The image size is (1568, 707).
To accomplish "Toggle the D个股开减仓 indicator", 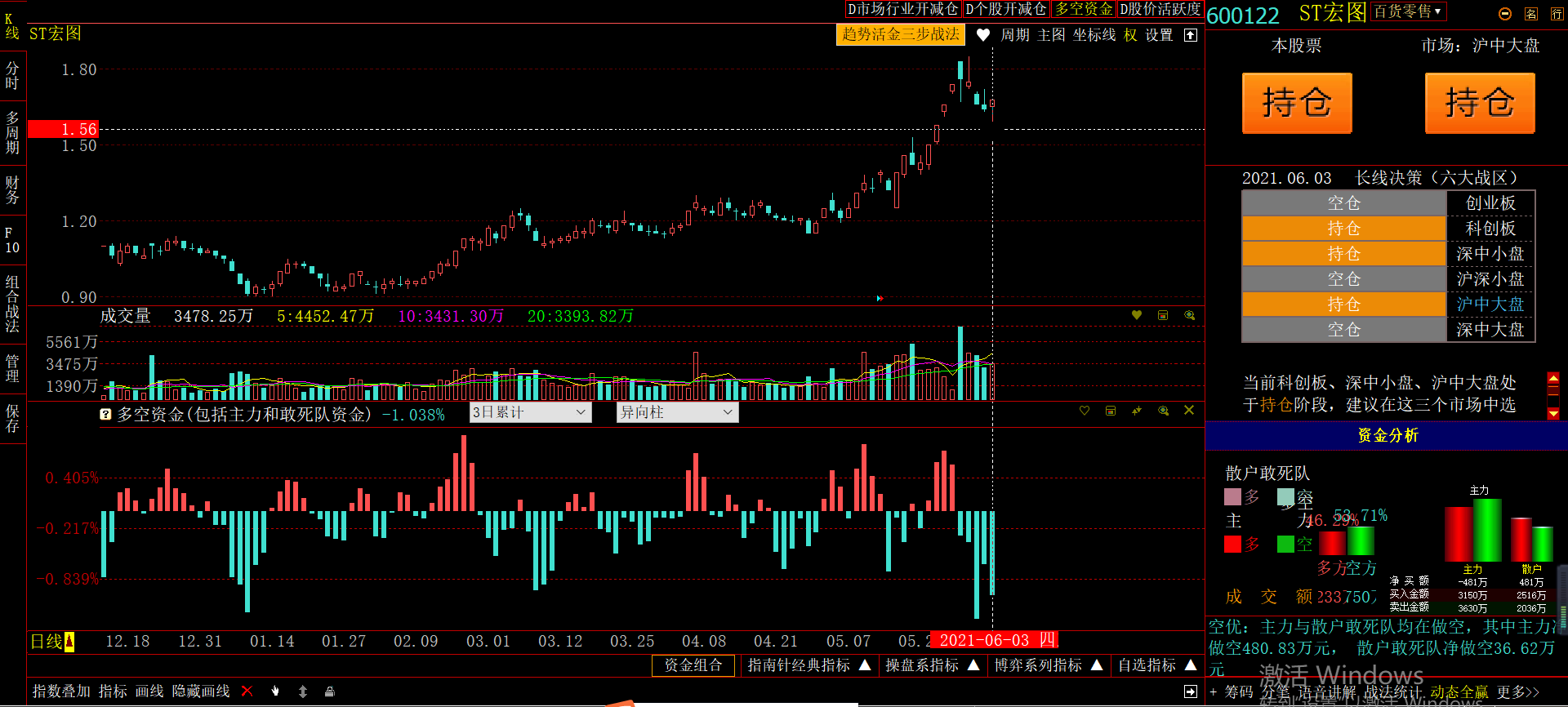I will [1006, 9].
